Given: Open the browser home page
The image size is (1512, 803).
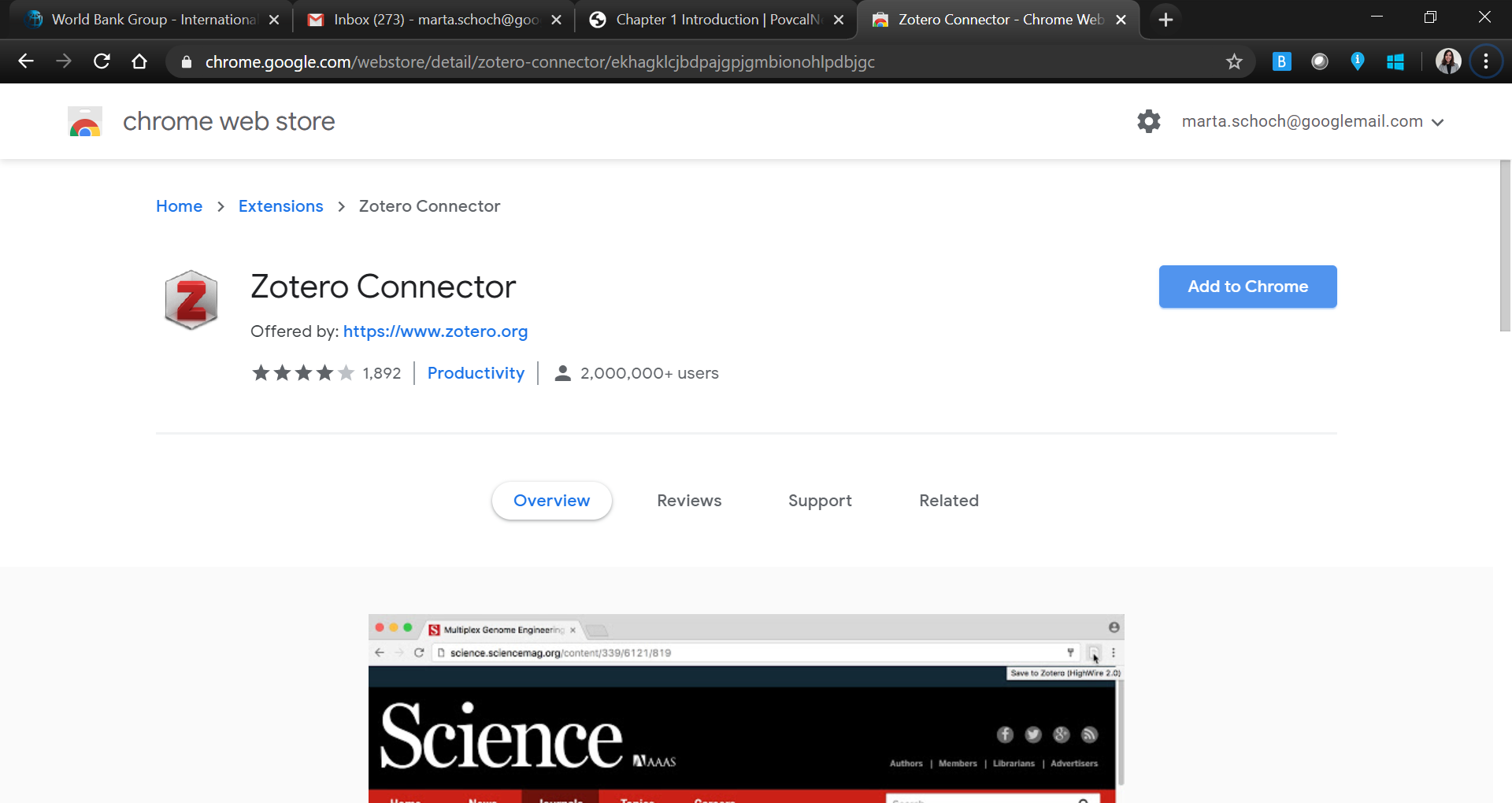Looking at the screenshot, I should [139, 61].
